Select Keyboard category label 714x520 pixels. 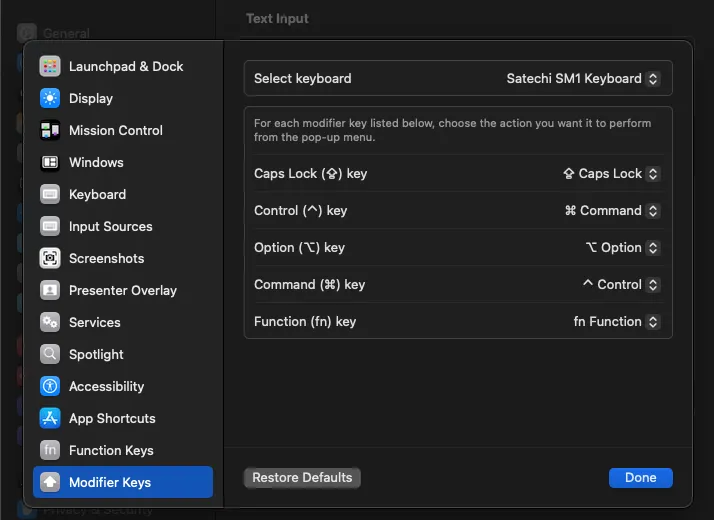[97, 194]
